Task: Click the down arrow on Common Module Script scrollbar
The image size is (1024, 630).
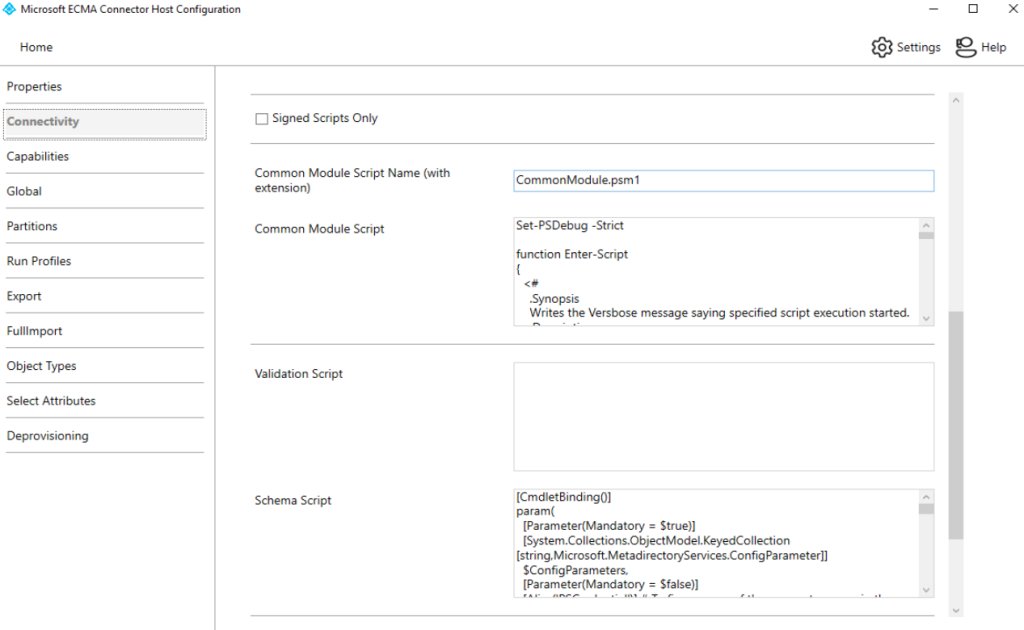Action: click(x=927, y=318)
